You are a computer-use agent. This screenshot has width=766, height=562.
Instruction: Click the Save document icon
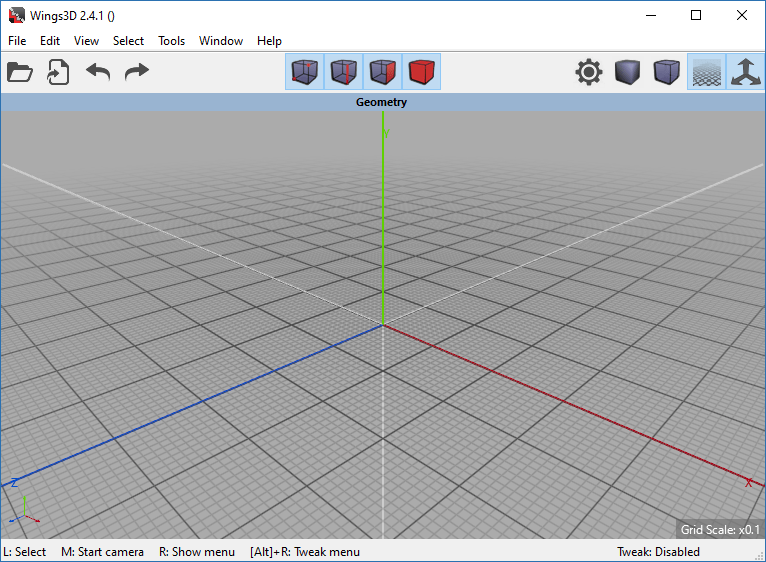[58, 72]
